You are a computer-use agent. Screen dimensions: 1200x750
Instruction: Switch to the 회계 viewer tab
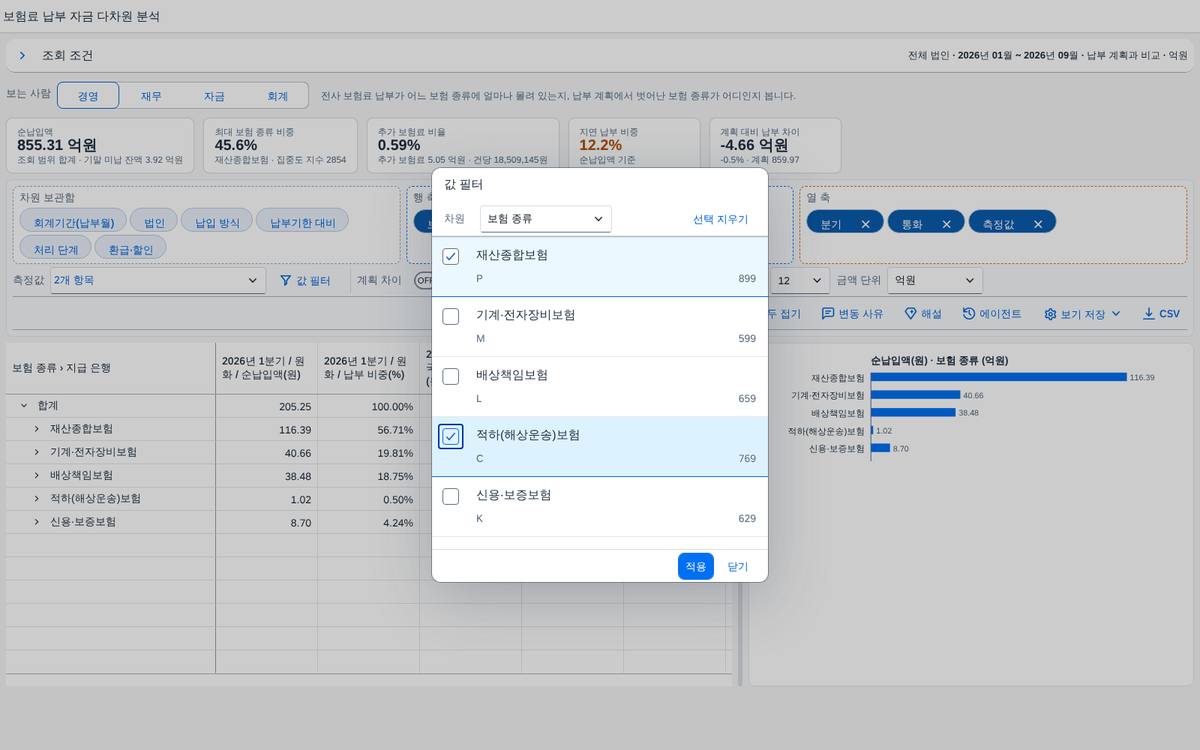[x=277, y=96]
